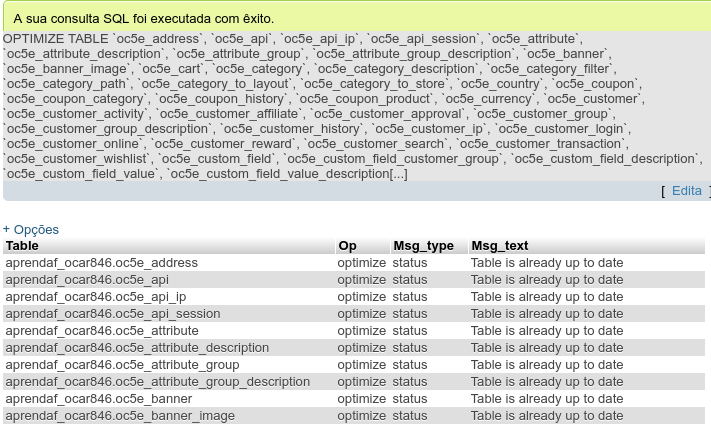Select the aprendaf_ocar846.oc5e_address table cell
This screenshot has height=425, width=711.
[x=102, y=263]
